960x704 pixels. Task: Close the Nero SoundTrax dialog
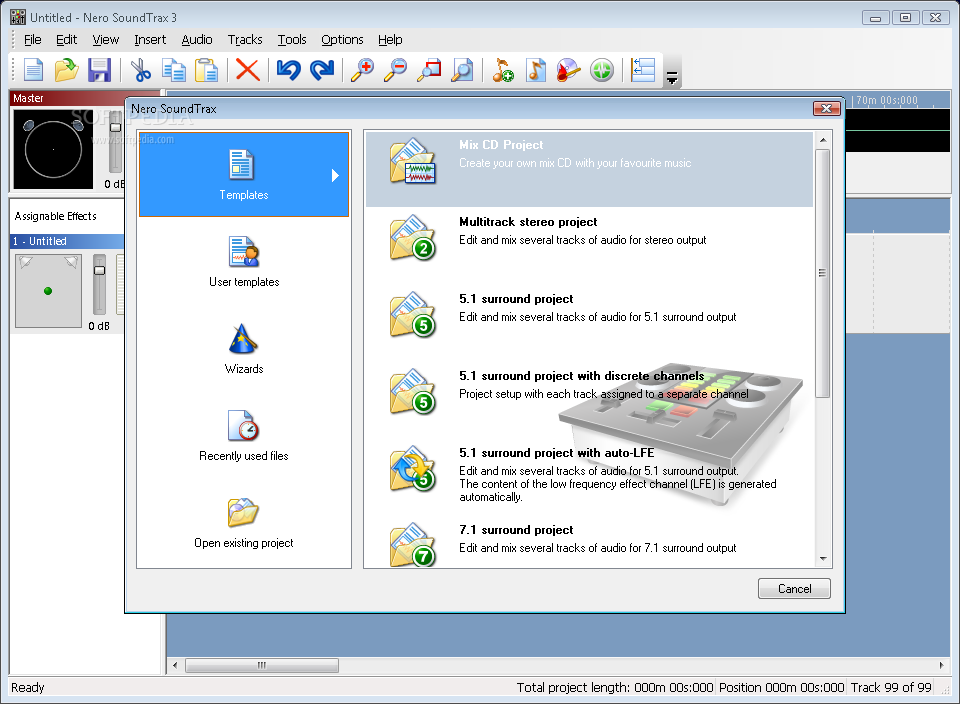pos(826,108)
